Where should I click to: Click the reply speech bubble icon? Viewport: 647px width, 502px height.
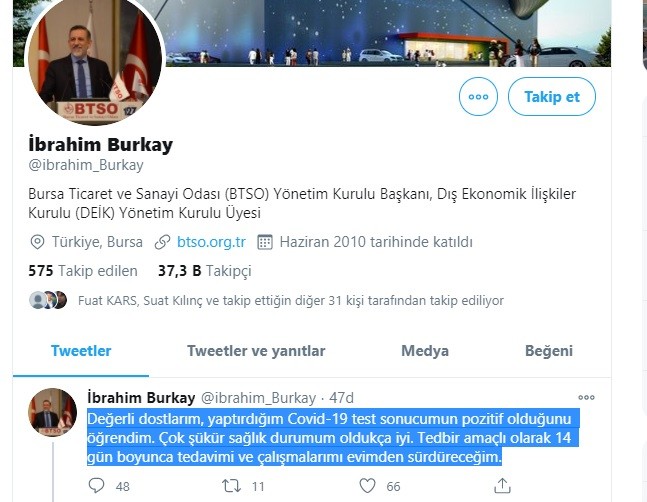(x=96, y=486)
